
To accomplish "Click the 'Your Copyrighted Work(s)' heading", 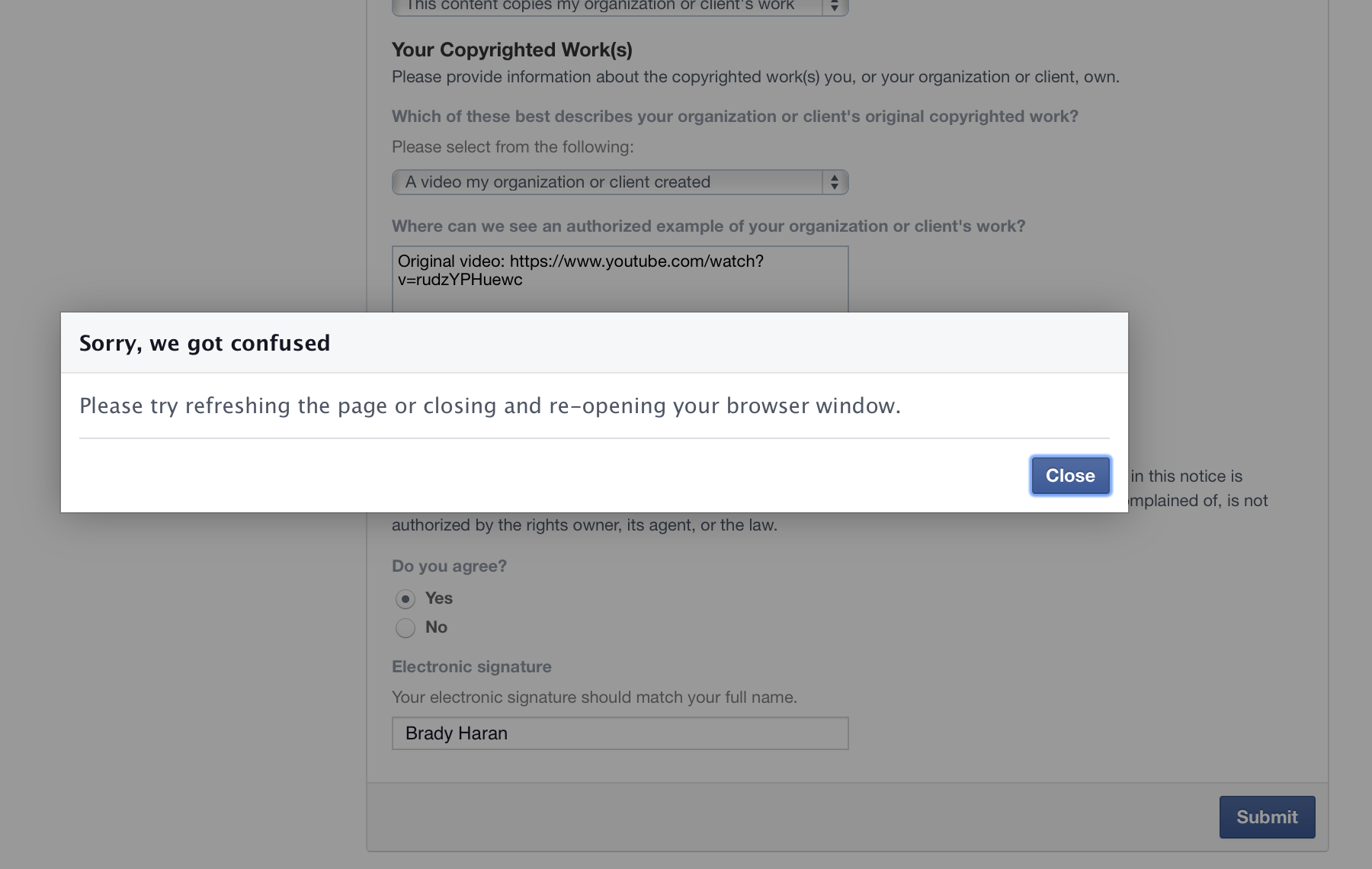I will pyautogui.click(x=512, y=50).
